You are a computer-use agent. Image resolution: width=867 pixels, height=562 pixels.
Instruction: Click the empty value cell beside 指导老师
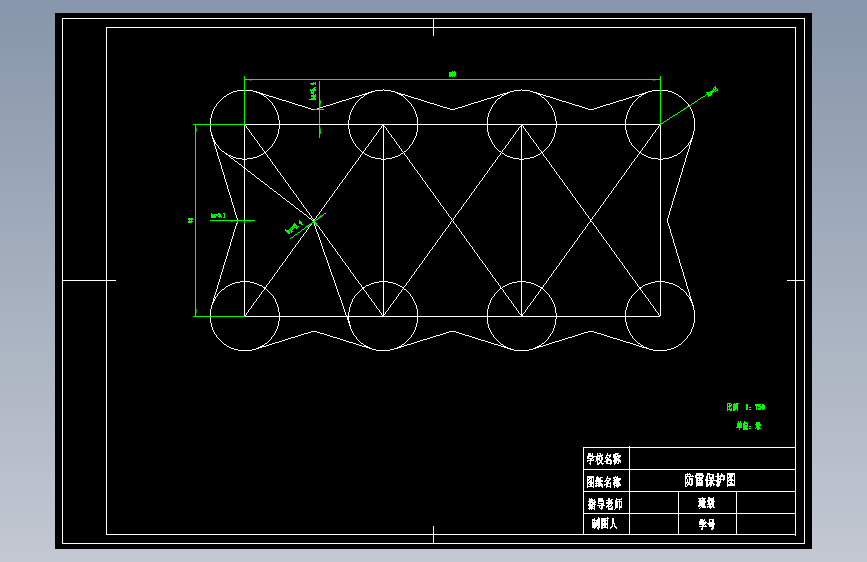pos(654,503)
